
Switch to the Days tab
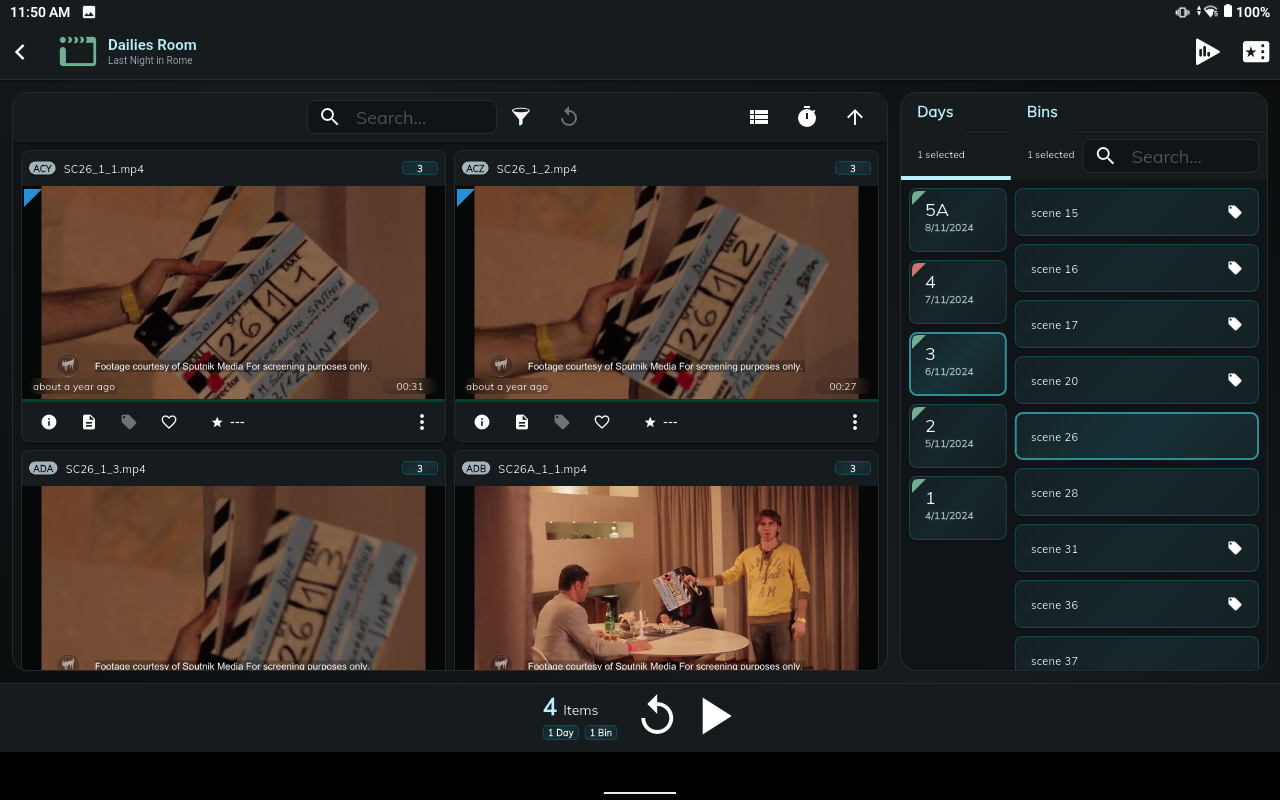[x=935, y=112]
